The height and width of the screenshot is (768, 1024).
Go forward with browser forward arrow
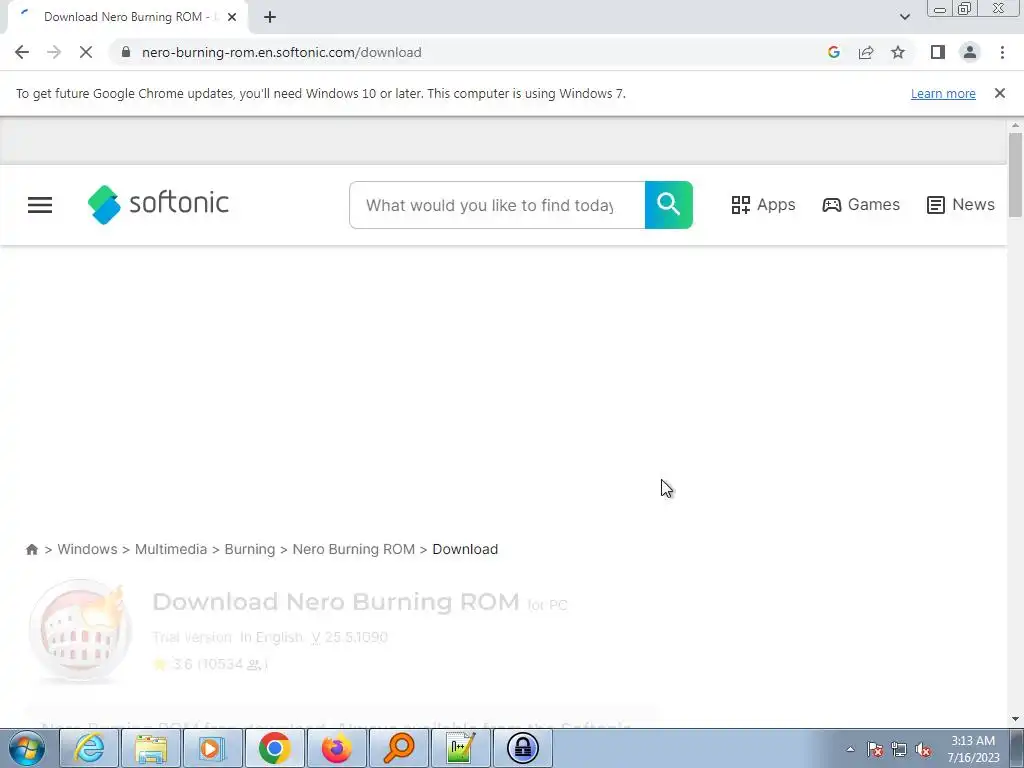(x=54, y=52)
